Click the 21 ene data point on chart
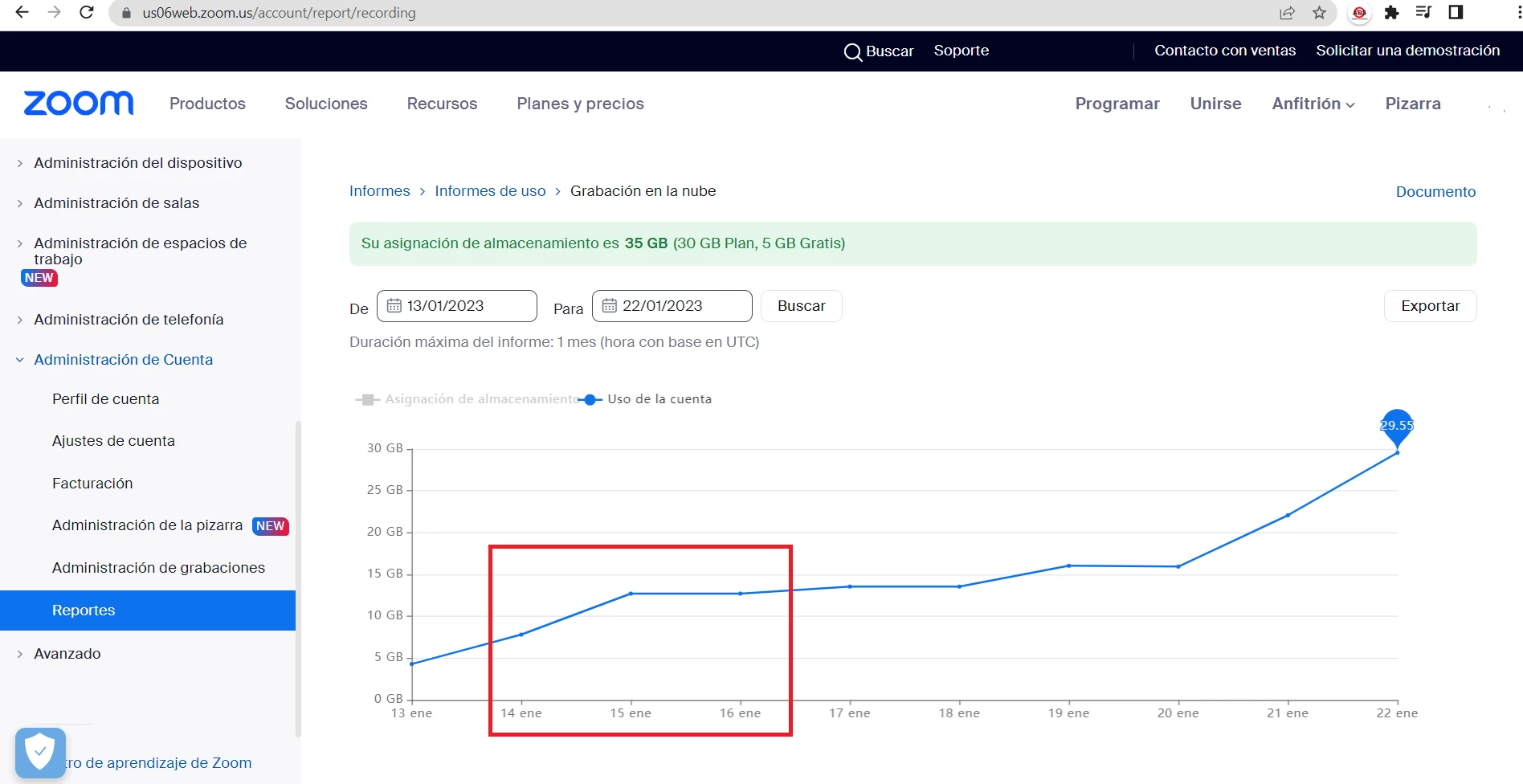This screenshot has height=784, width=1523. (1288, 515)
